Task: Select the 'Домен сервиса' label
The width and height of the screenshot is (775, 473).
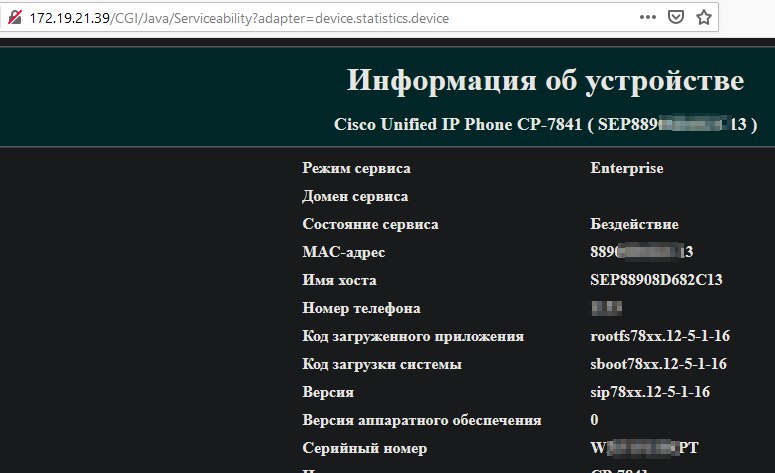Action: tap(355, 197)
